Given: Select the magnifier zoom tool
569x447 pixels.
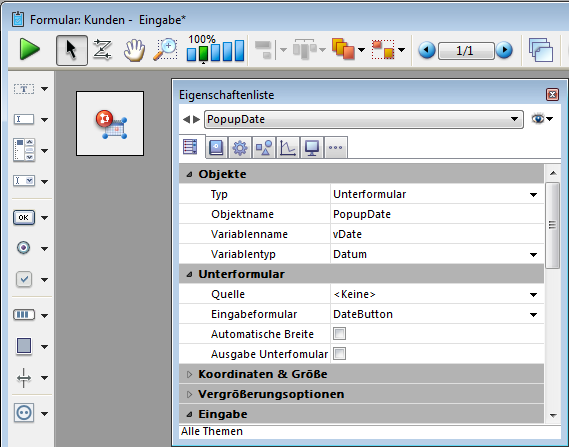Looking at the screenshot, I should coord(165,50).
